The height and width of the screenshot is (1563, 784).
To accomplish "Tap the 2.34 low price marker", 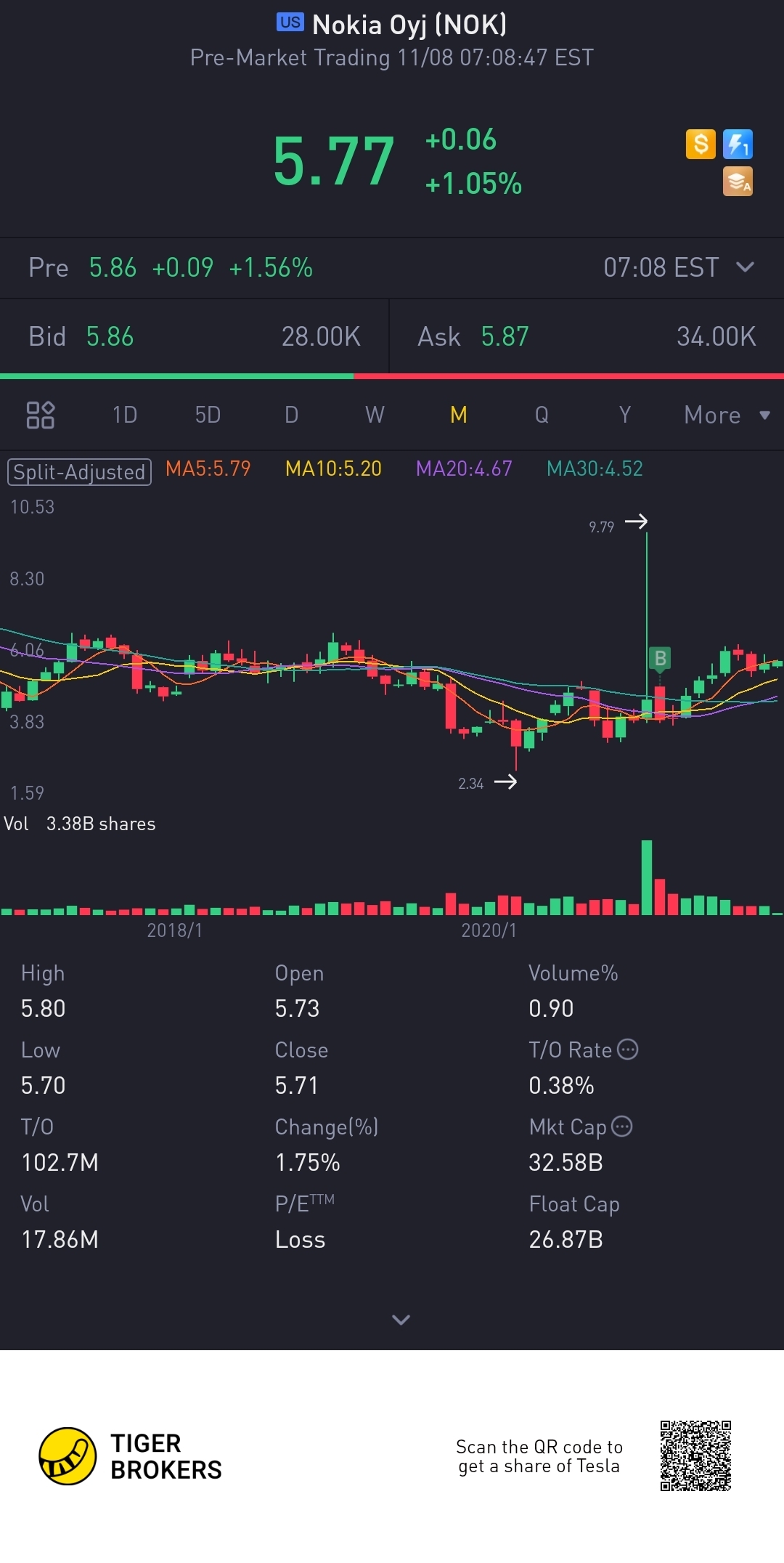I will coord(471,783).
